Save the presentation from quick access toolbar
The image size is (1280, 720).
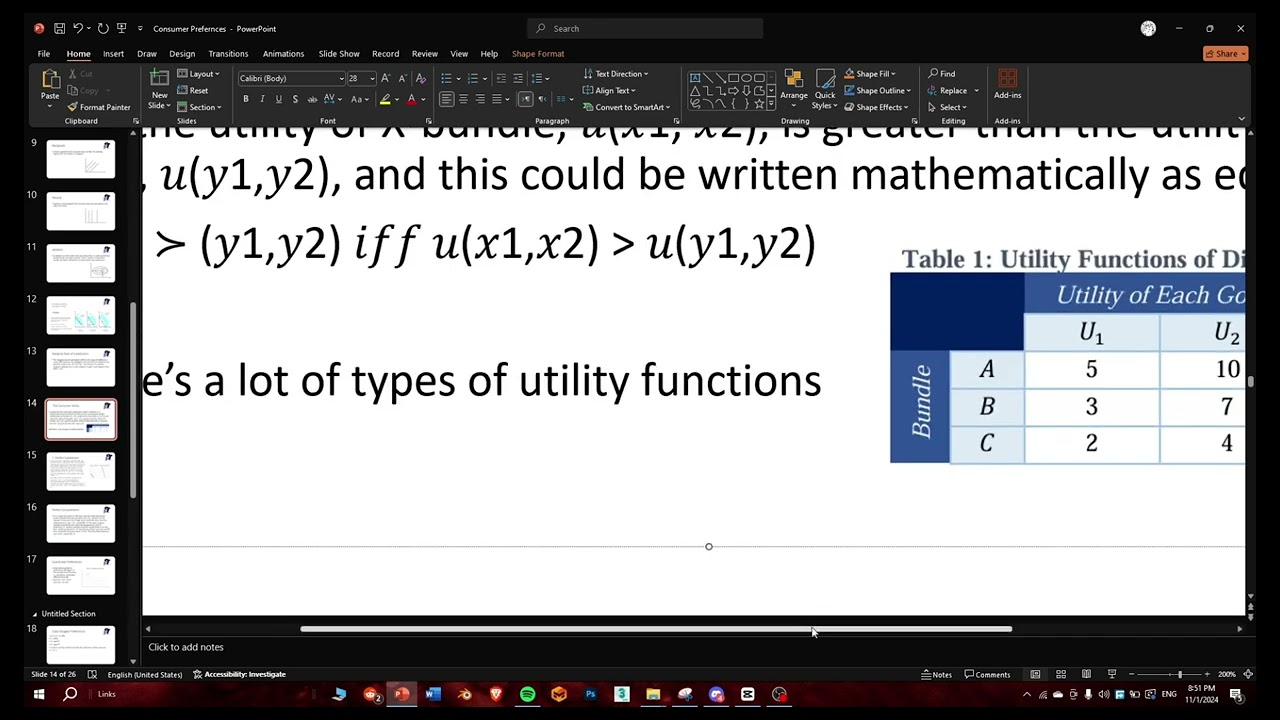point(60,28)
